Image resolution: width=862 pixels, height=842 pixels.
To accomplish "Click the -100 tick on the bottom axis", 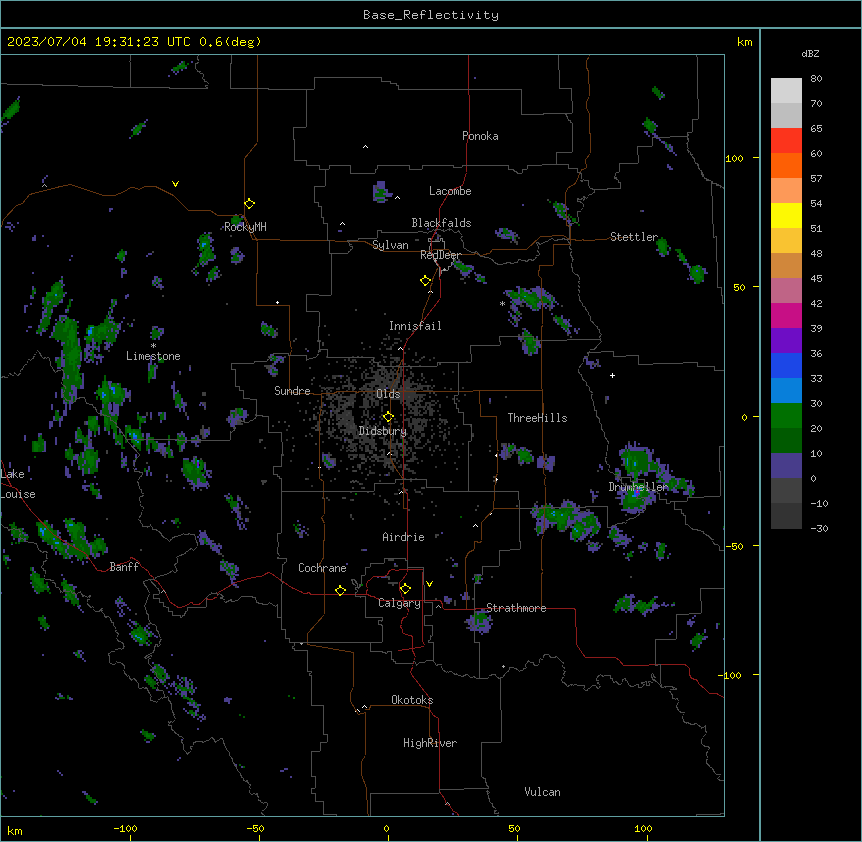I will (125, 828).
